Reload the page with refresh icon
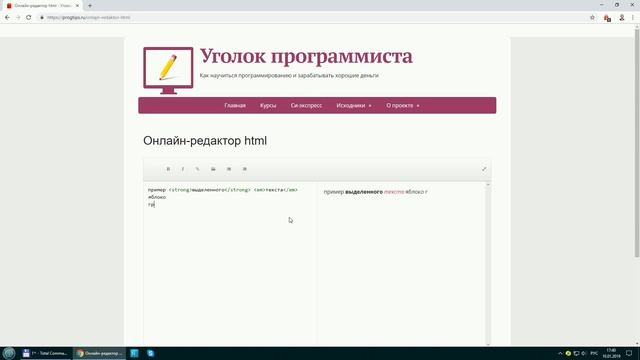This screenshot has height=360, width=640. 29,18
